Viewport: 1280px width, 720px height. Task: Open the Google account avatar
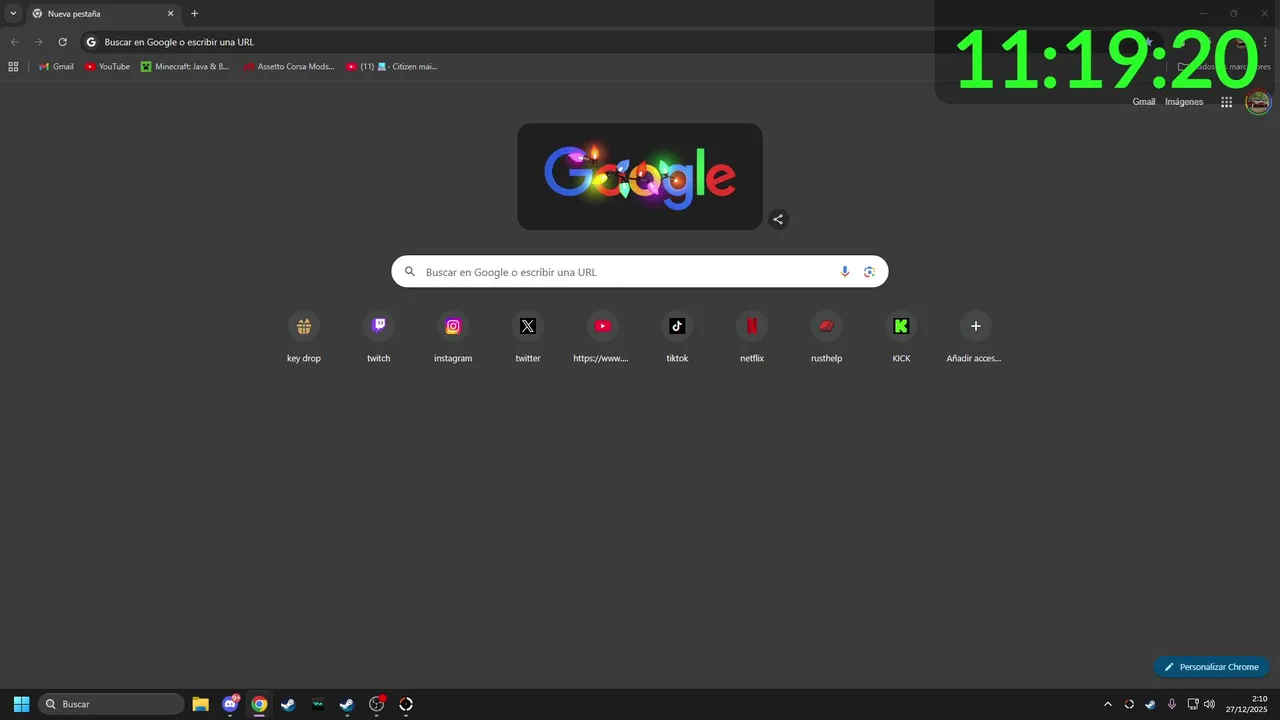coord(1258,102)
